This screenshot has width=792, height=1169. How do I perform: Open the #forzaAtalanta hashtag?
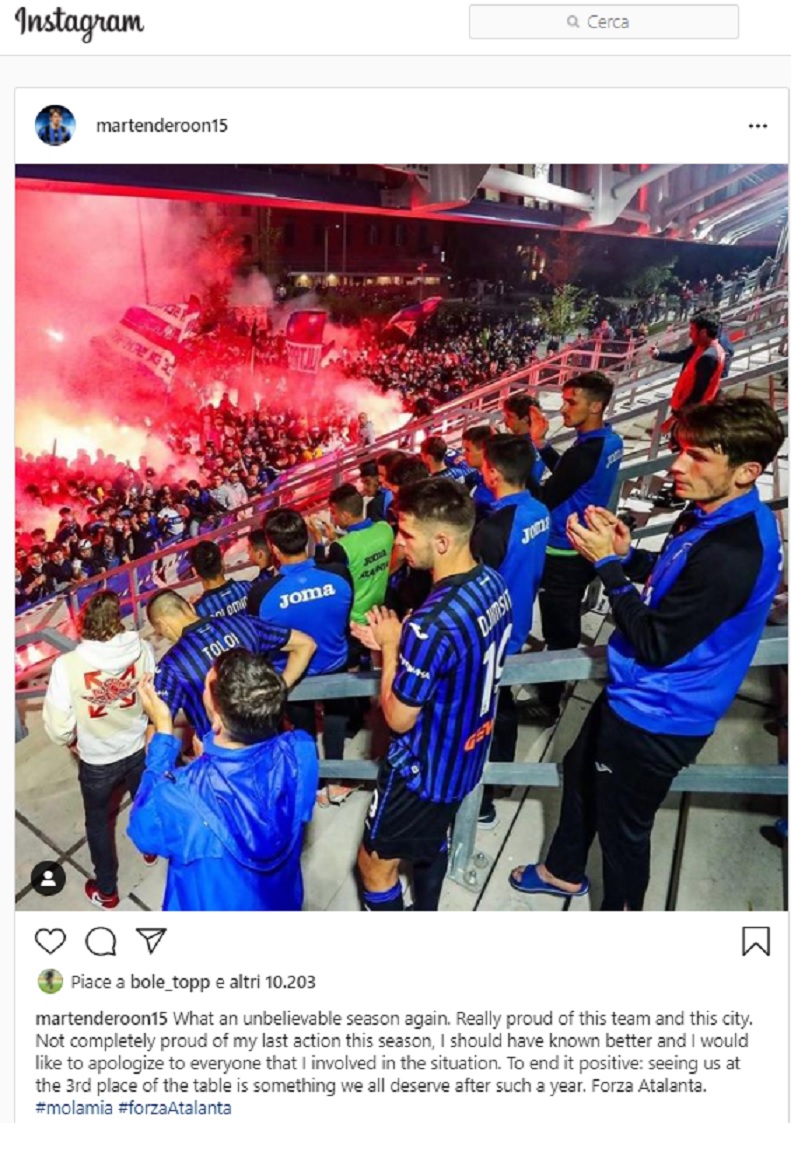click(x=175, y=1108)
